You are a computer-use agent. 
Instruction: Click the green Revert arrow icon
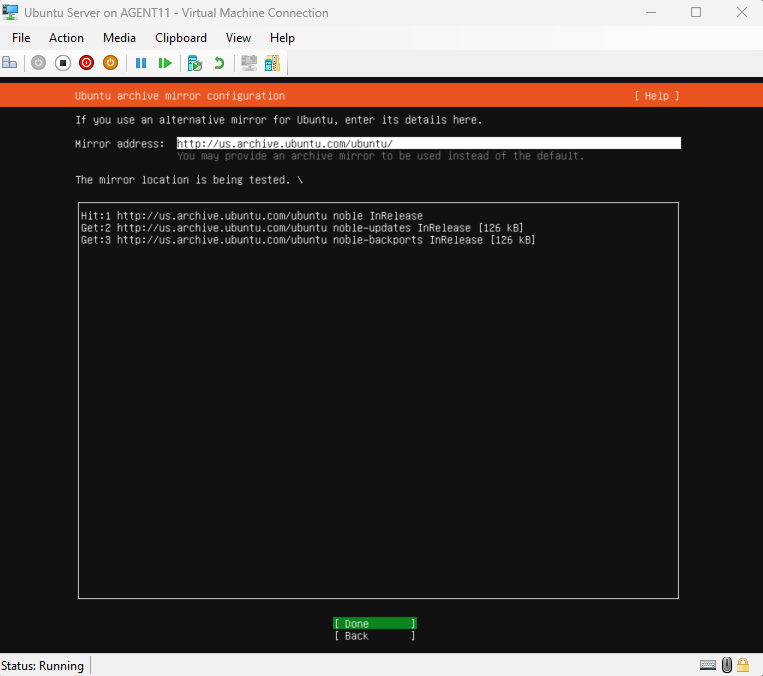point(219,63)
